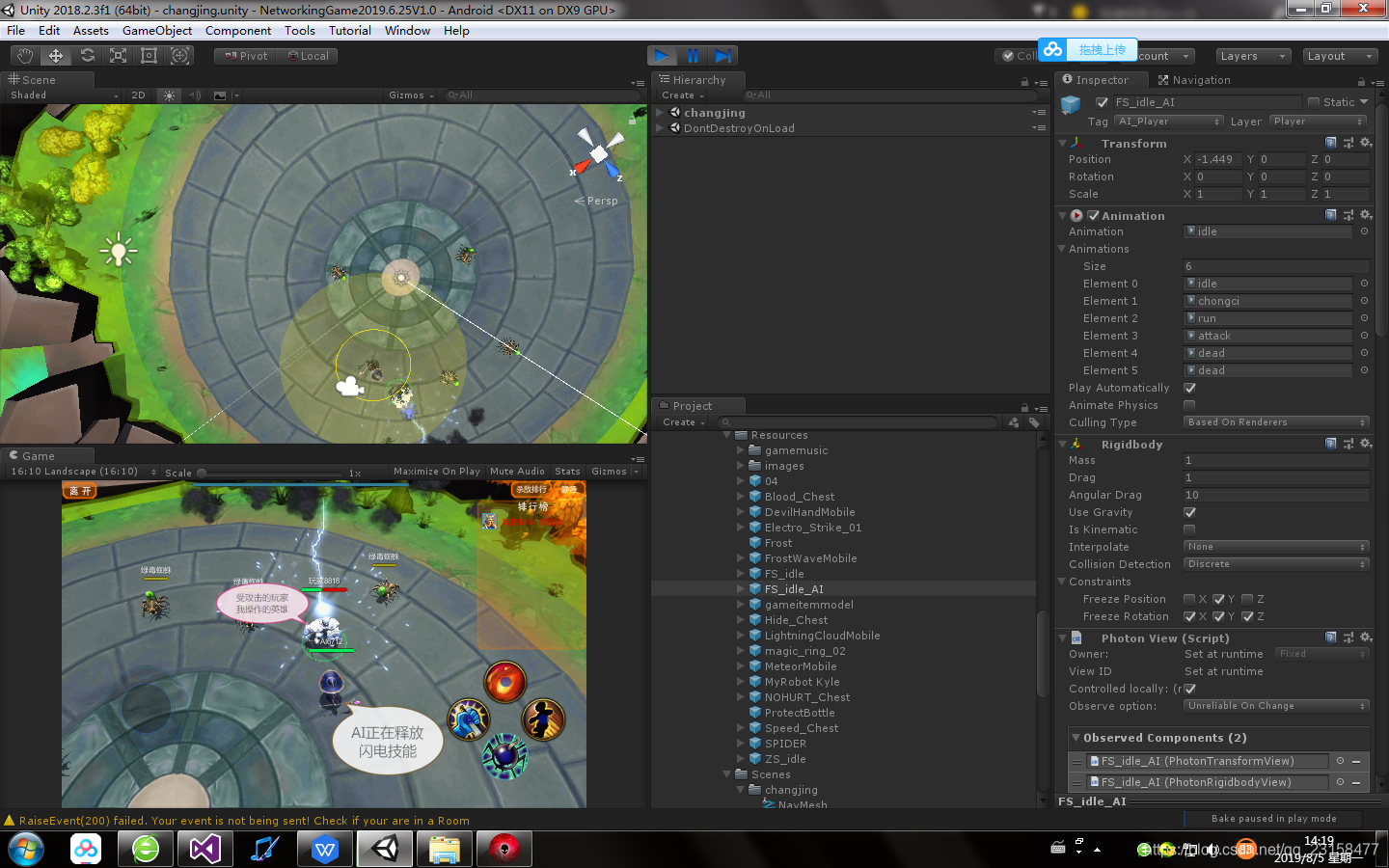The width and height of the screenshot is (1389, 868).
Task: Click the Step frame button
Action: click(722, 56)
